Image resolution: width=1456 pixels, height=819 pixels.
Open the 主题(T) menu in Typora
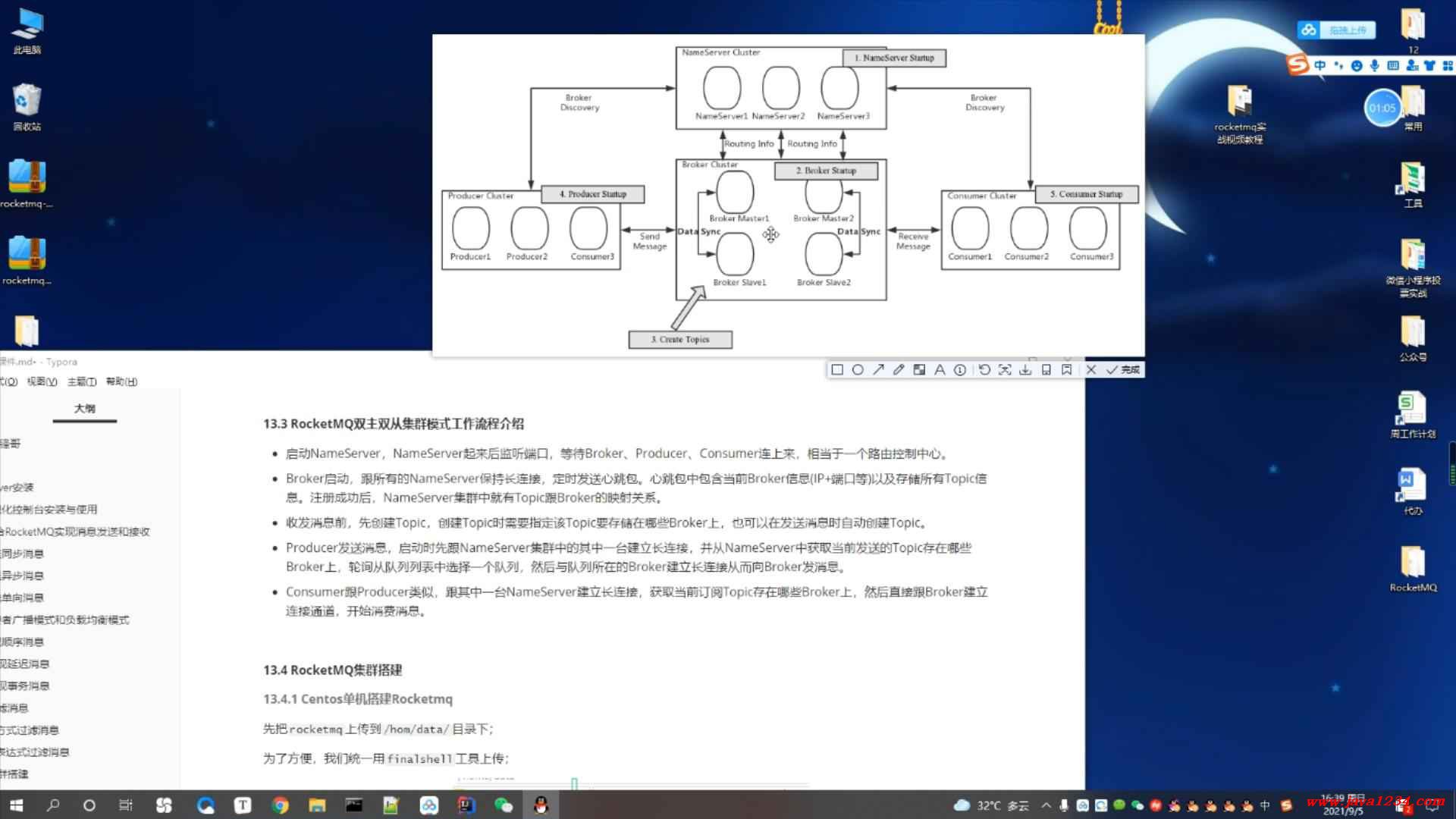82,381
